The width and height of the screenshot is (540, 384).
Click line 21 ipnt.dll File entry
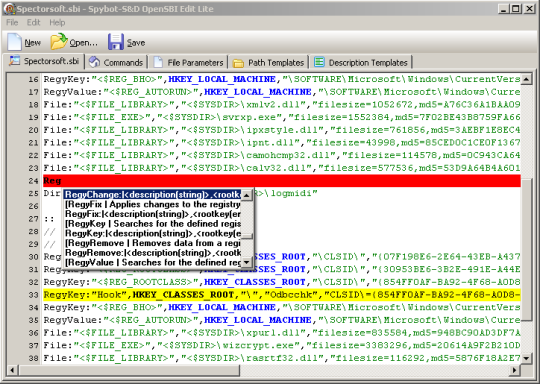click(282, 143)
